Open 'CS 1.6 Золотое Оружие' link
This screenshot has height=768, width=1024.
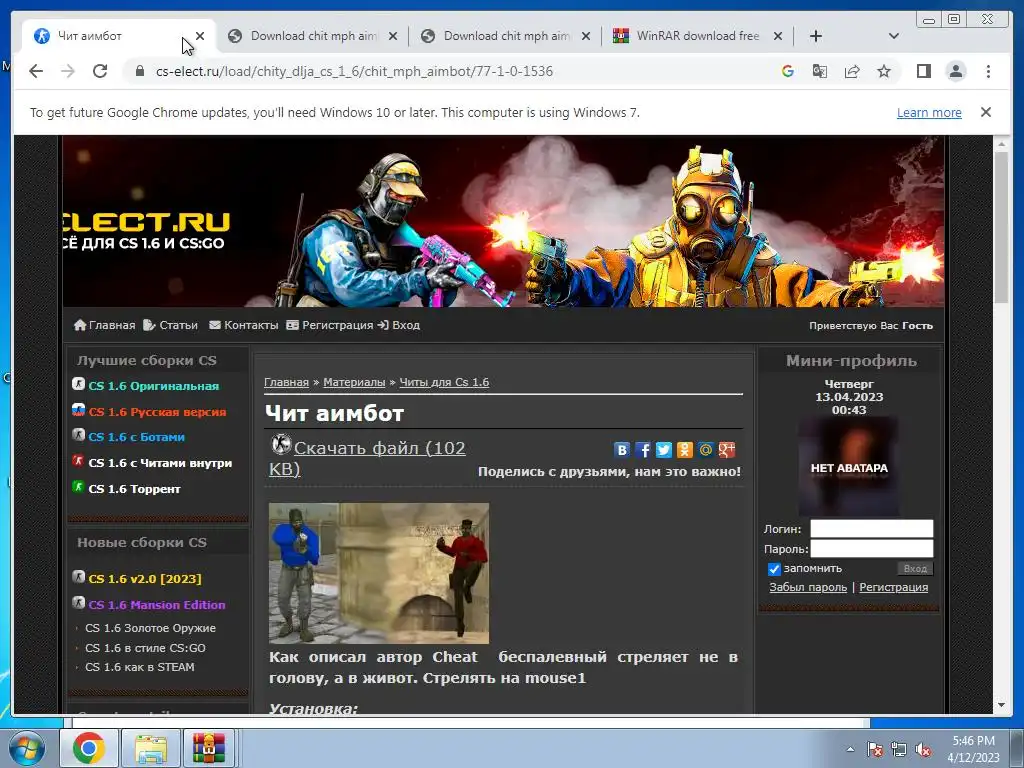click(150, 628)
